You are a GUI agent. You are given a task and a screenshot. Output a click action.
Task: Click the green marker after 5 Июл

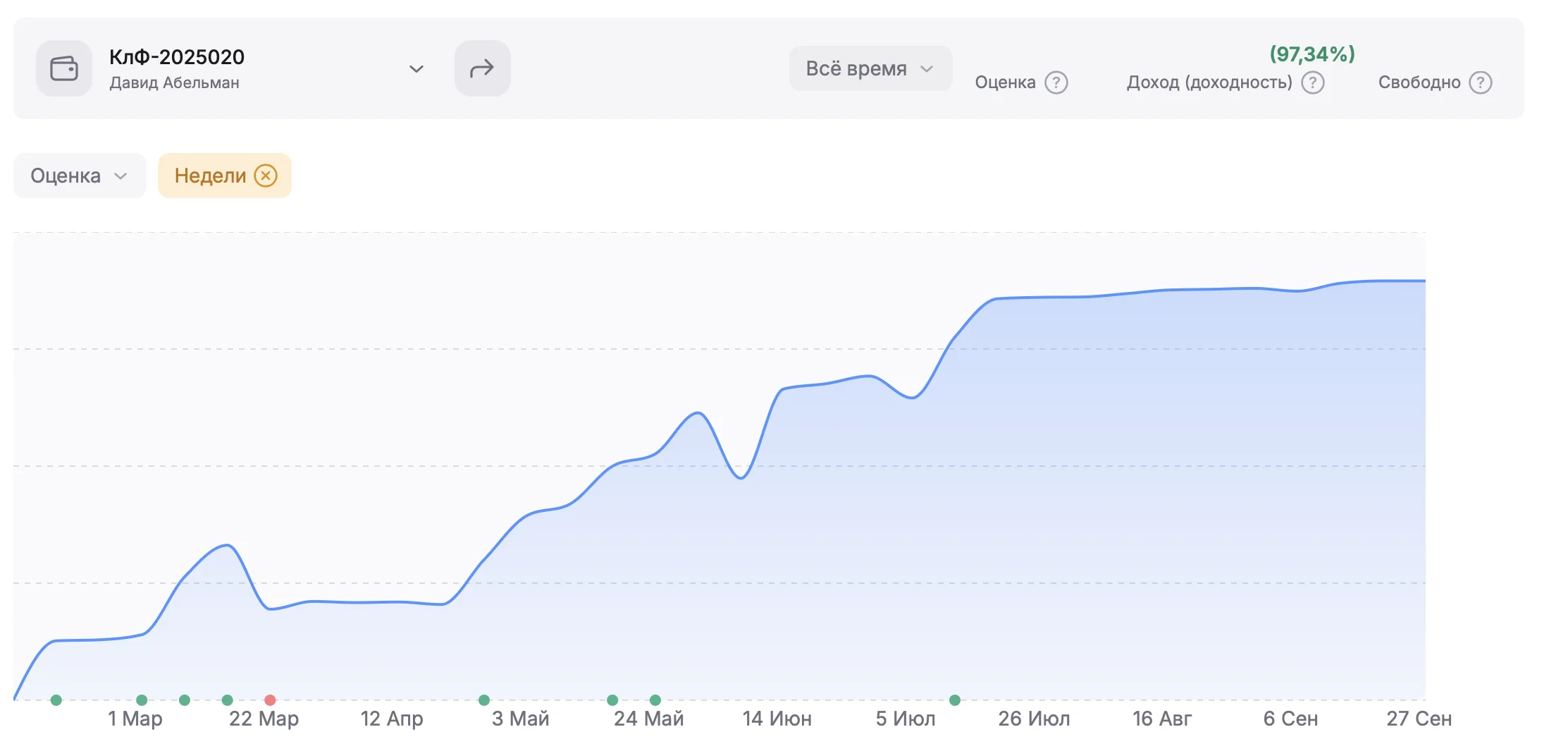tap(955, 700)
